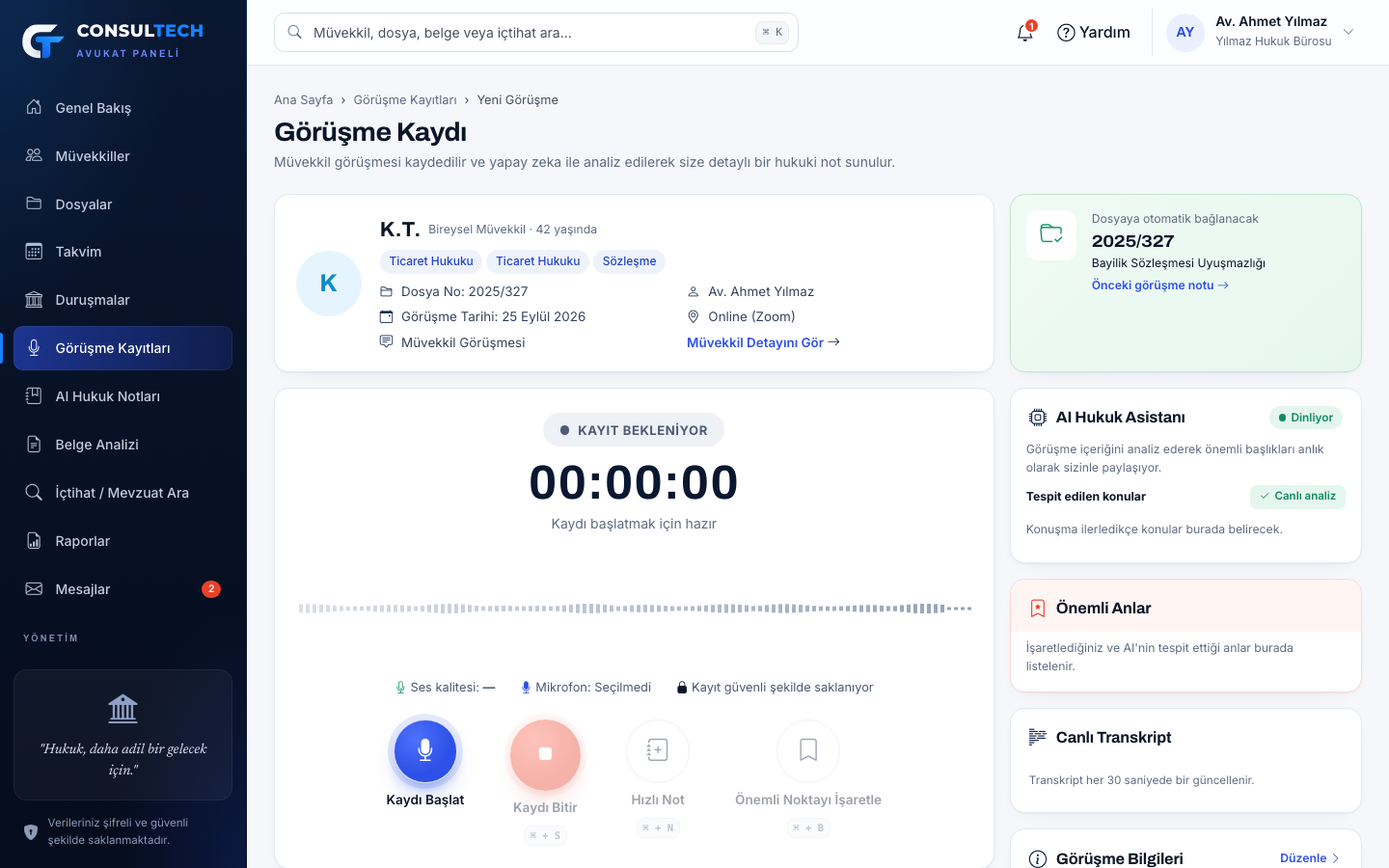Open Belge Analizi
The height and width of the screenshot is (868, 1389).
[x=123, y=445]
